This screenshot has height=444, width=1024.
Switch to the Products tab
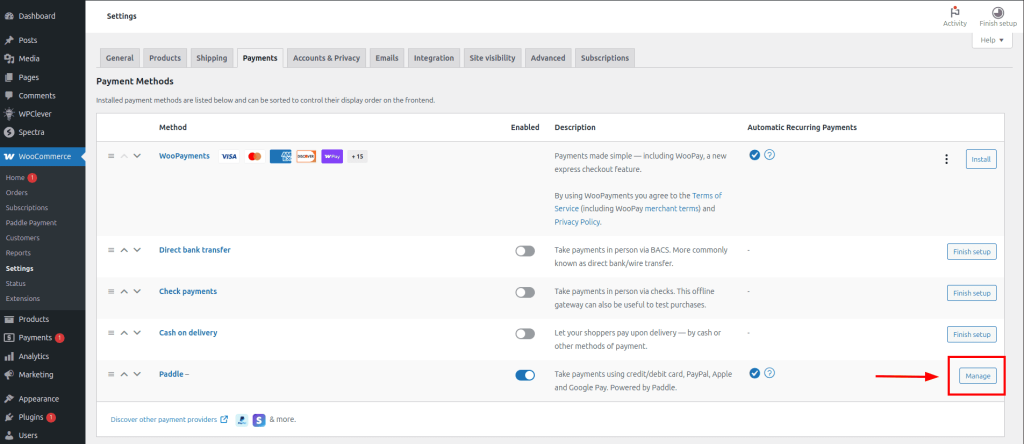point(165,58)
